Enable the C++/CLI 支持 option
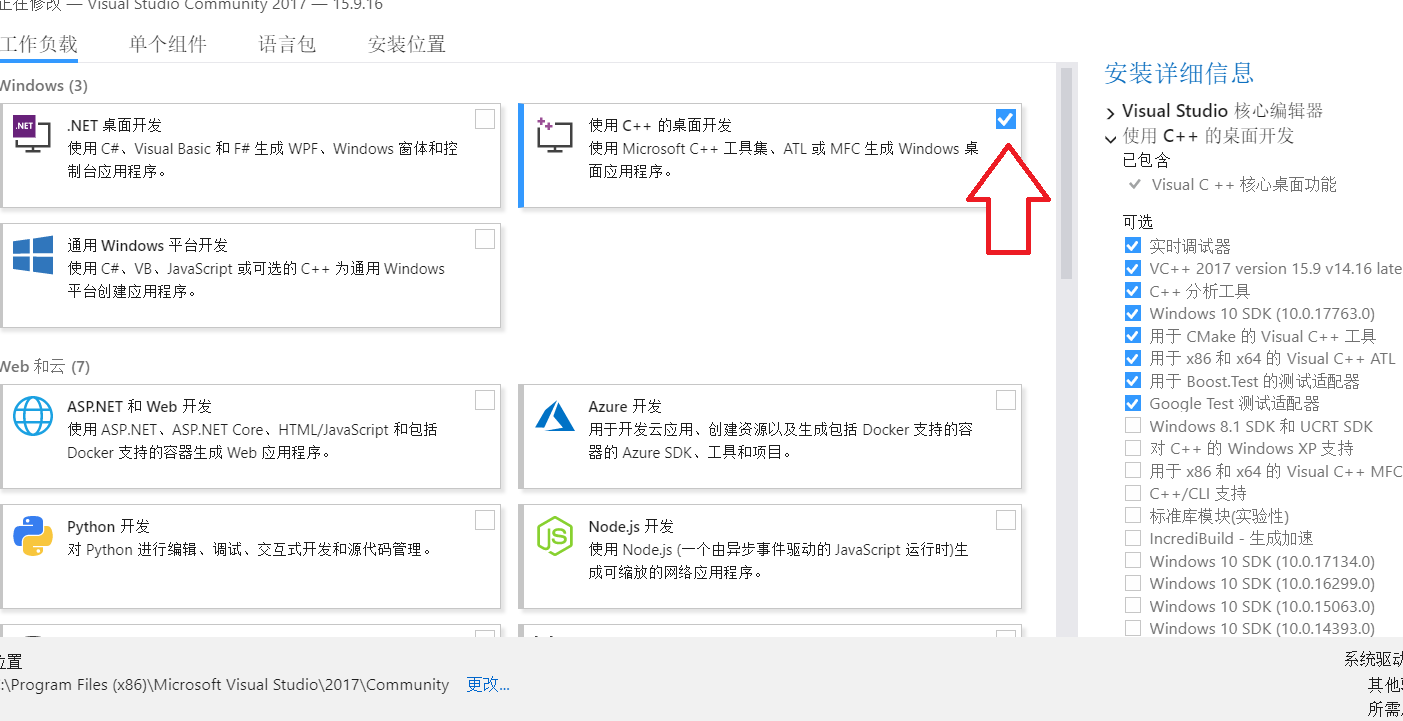The image size is (1403, 721). (1133, 493)
